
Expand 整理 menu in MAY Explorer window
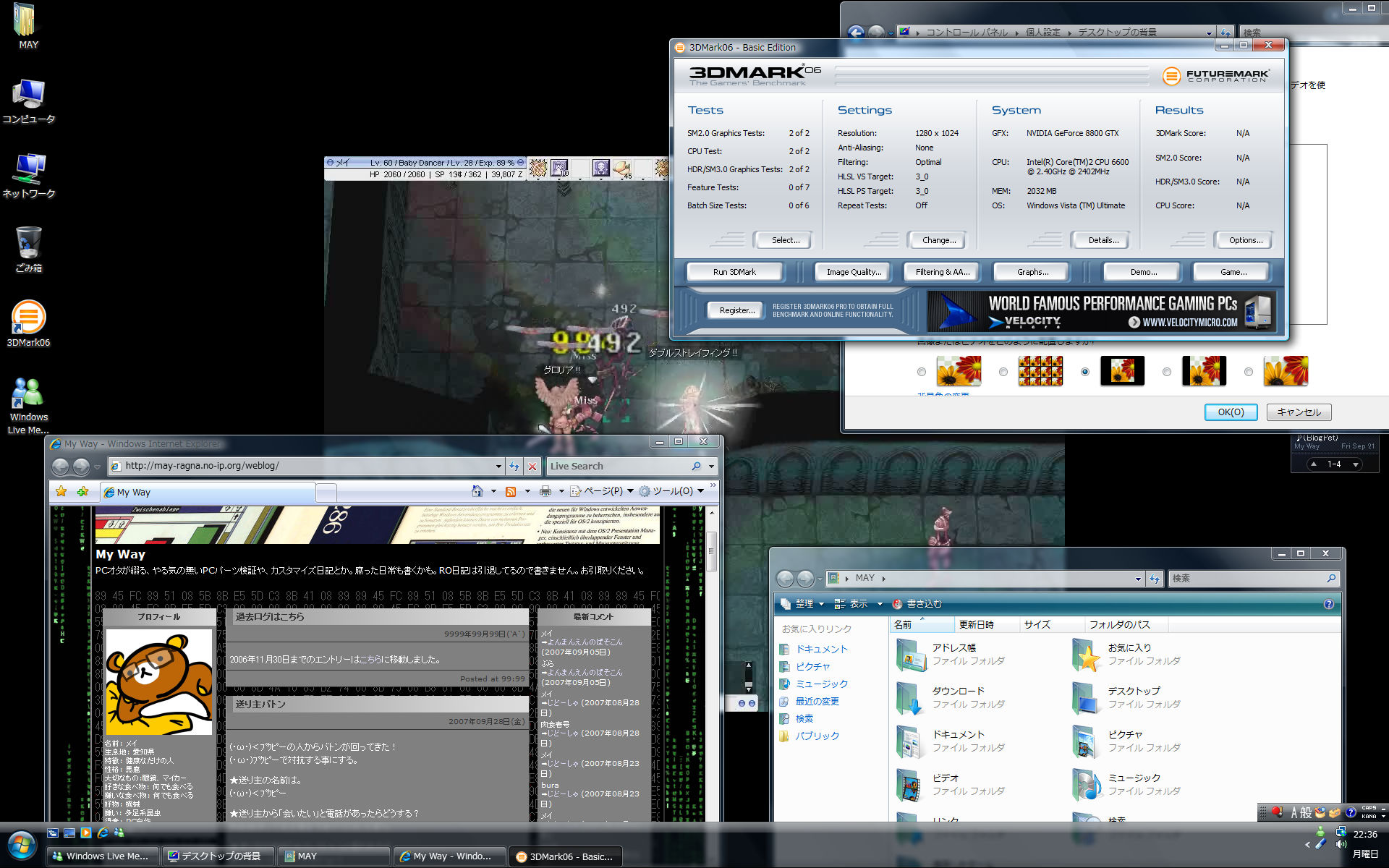(803, 604)
